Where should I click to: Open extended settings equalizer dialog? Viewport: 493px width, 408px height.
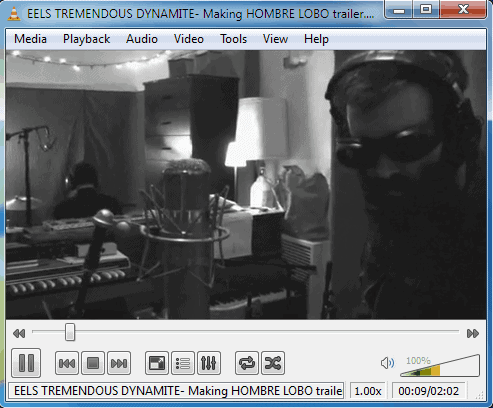coord(209,363)
